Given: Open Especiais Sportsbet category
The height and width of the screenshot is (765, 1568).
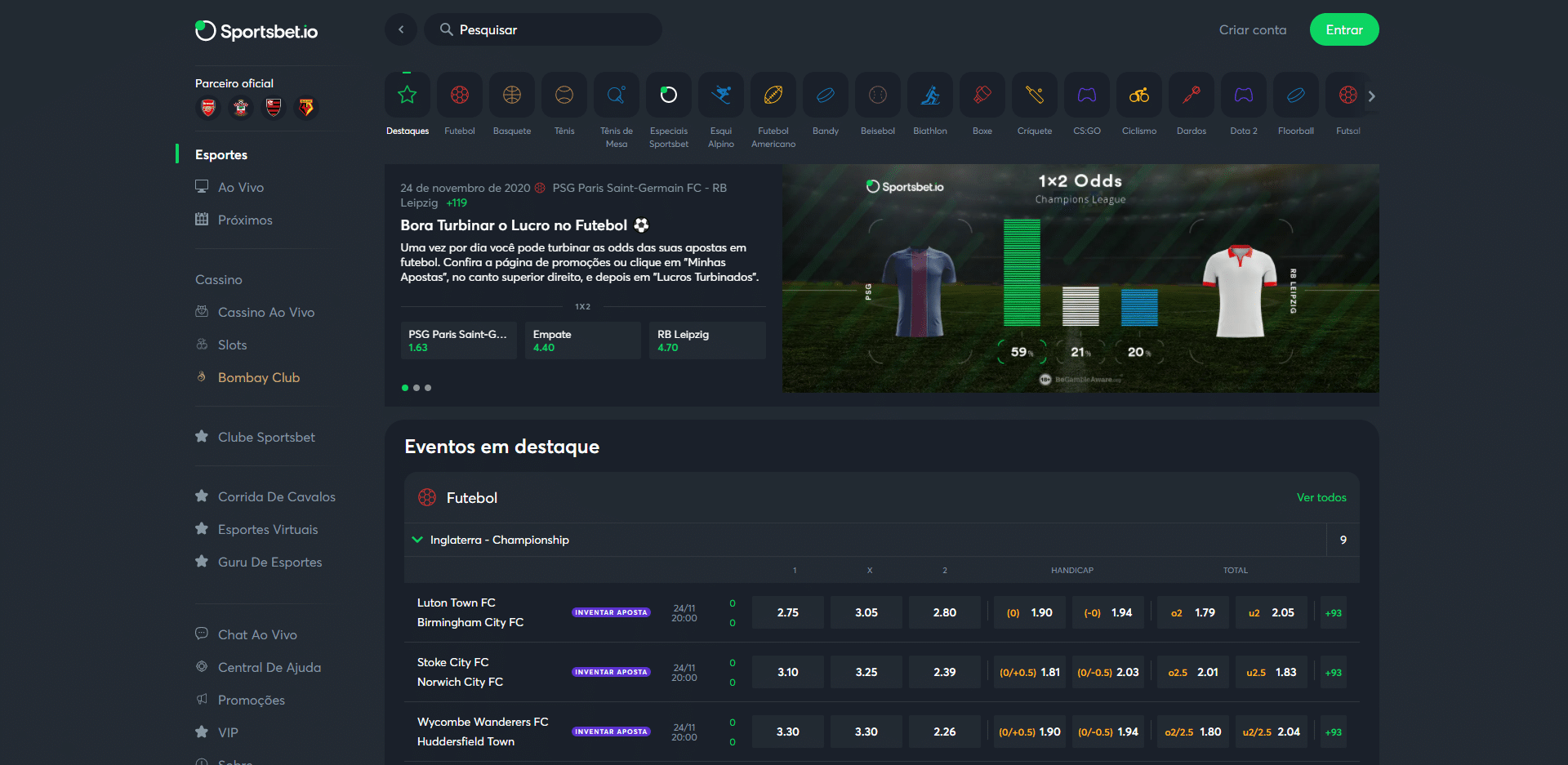Looking at the screenshot, I should pyautogui.click(x=669, y=96).
